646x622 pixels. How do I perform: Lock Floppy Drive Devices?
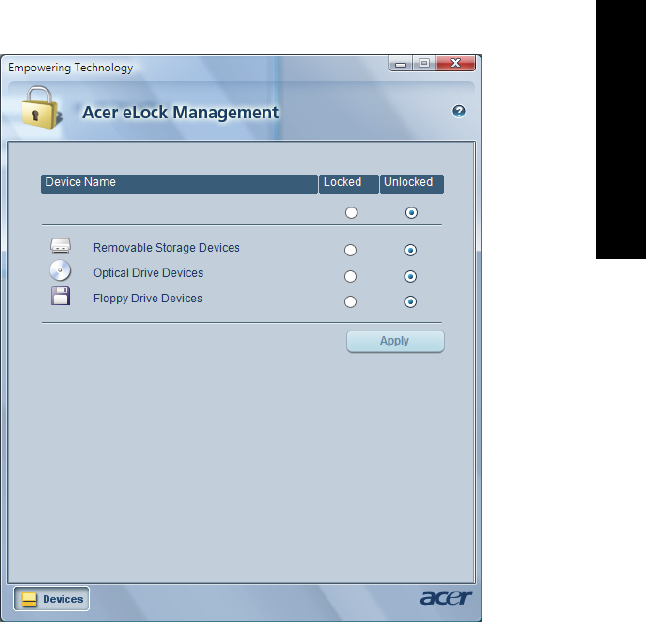[350, 302]
